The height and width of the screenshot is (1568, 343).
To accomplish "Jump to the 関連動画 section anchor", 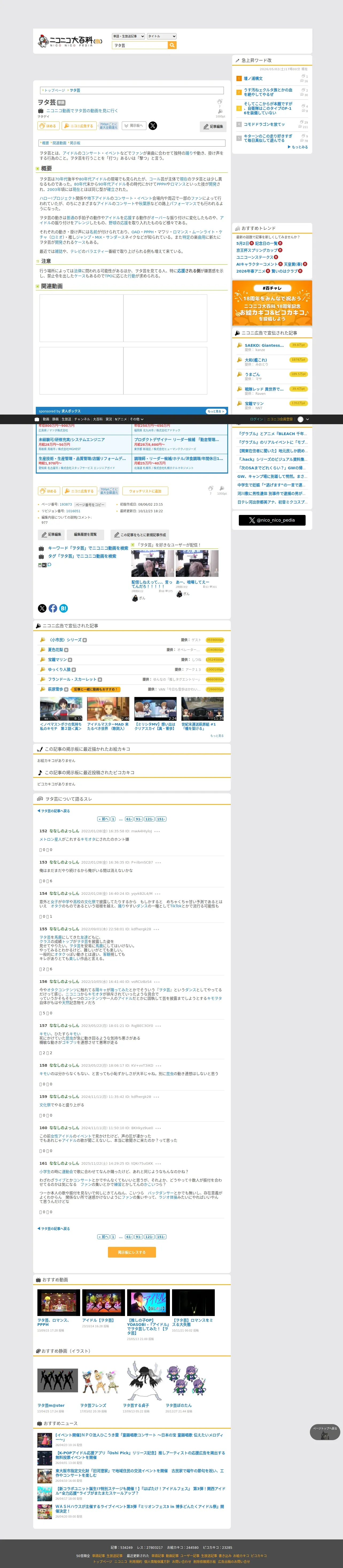I will [x=59, y=143].
